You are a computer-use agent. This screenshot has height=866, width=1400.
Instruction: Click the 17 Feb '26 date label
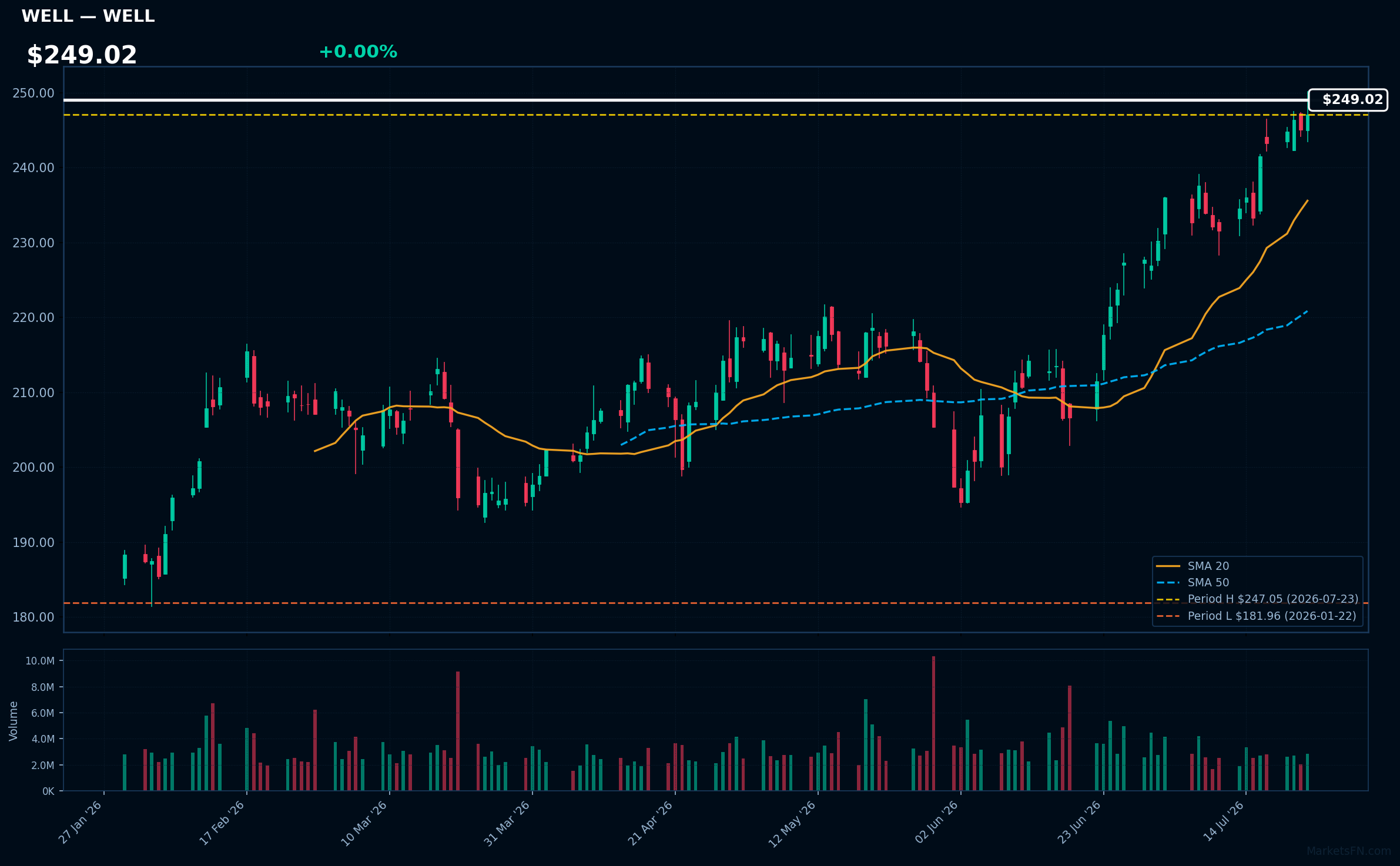(222, 823)
